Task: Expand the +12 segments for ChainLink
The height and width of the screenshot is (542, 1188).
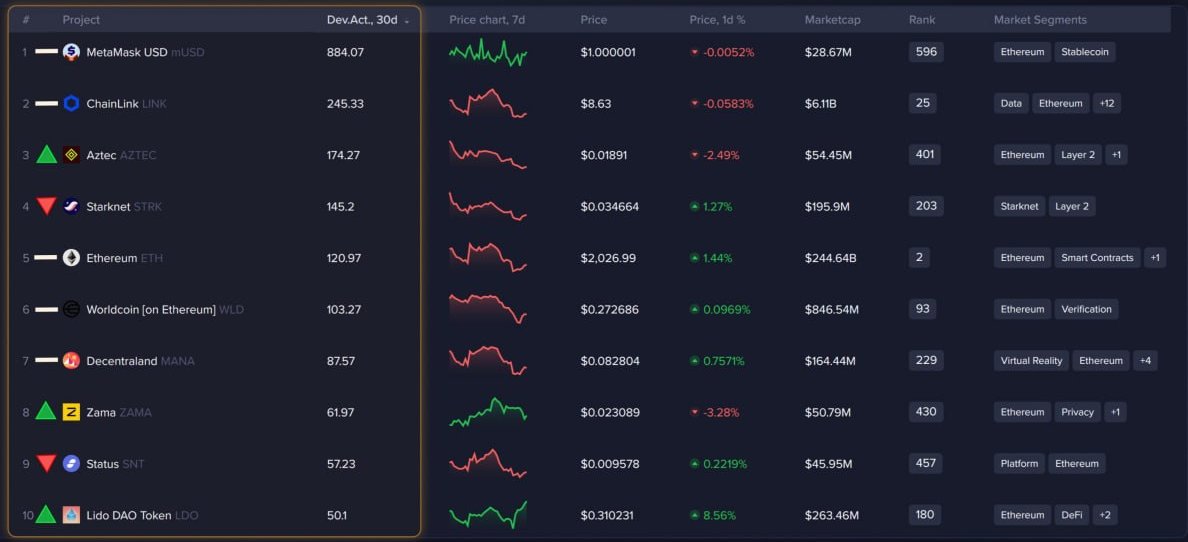Action: [x=1106, y=104]
